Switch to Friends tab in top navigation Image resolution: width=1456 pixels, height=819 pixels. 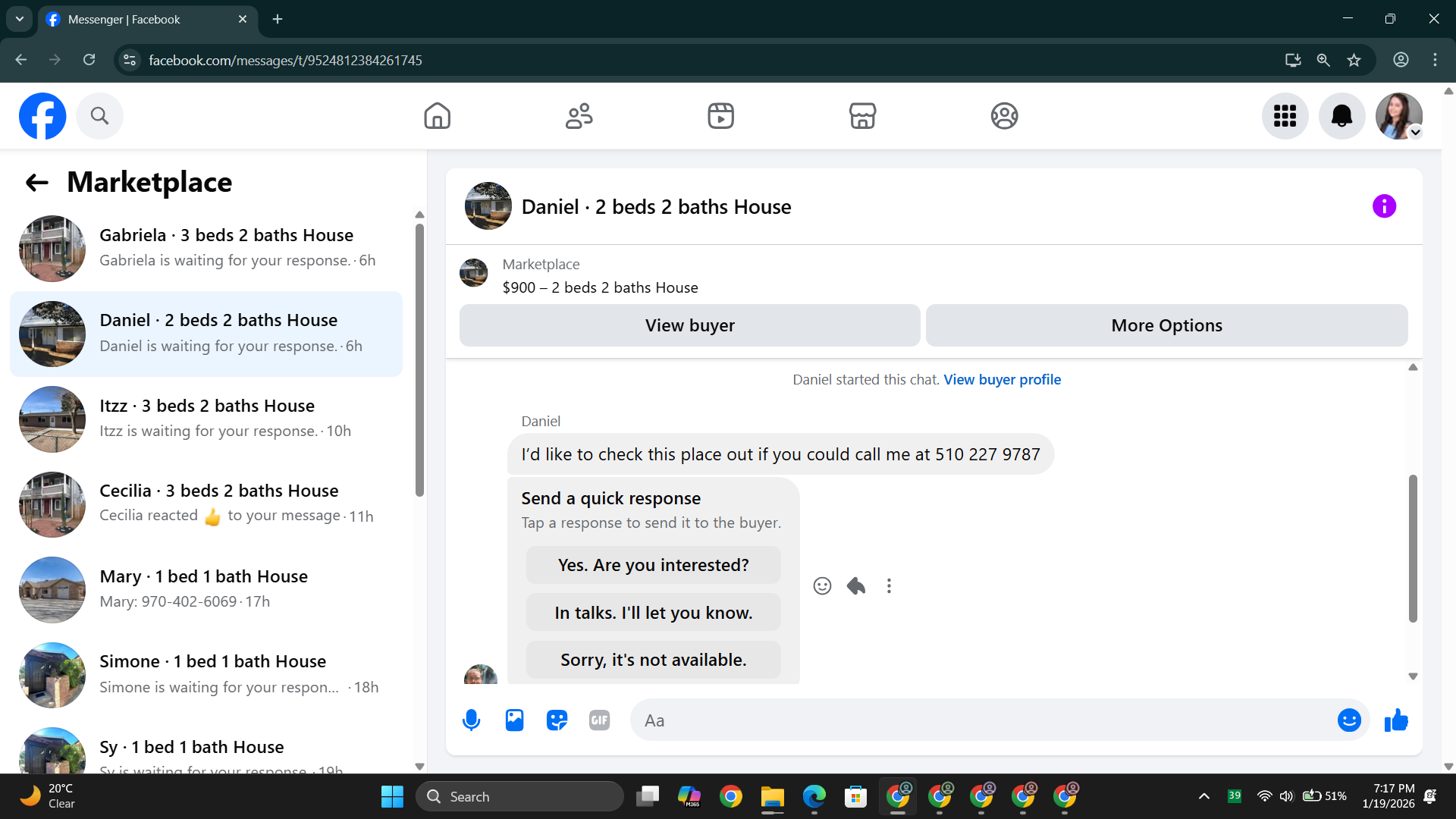(x=579, y=116)
